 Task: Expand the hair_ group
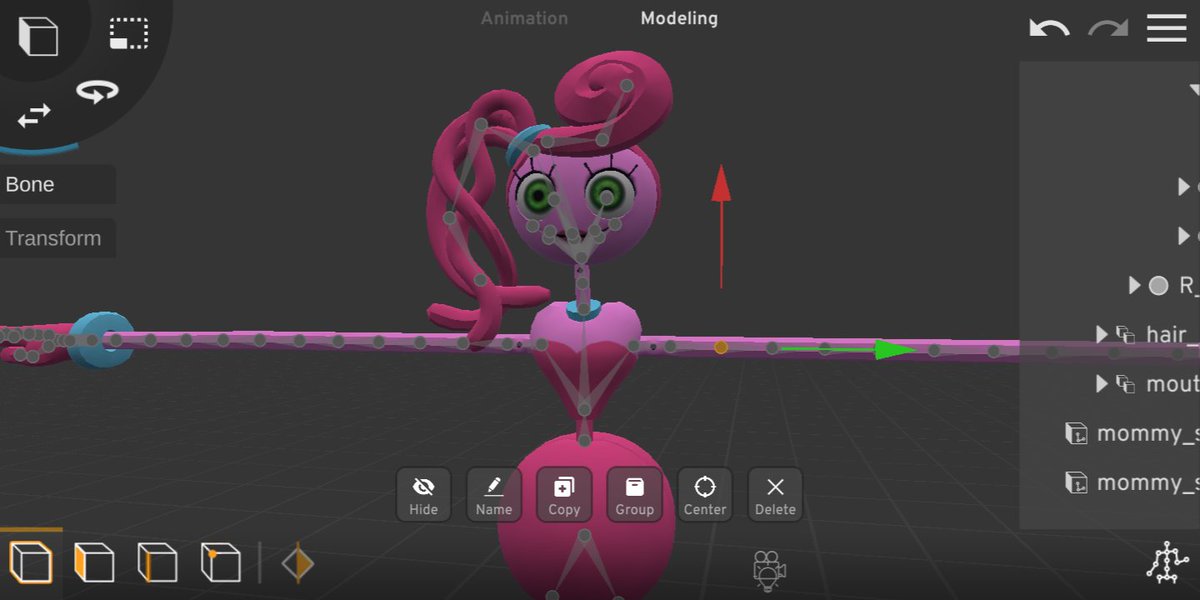(1102, 334)
